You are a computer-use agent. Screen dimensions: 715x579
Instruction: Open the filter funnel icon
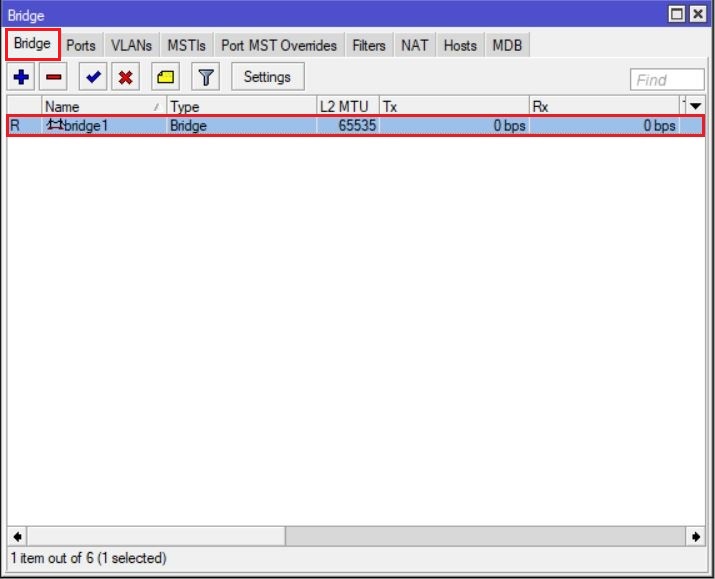(206, 77)
